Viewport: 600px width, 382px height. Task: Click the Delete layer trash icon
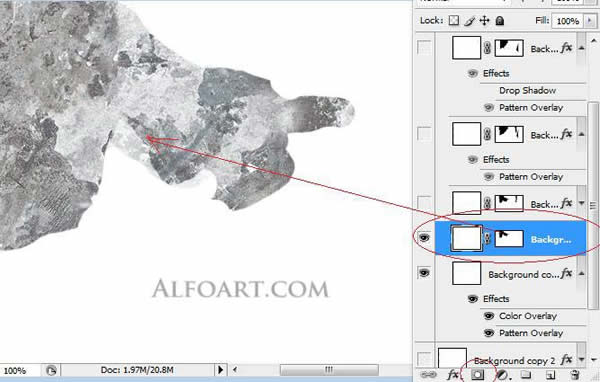574,375
